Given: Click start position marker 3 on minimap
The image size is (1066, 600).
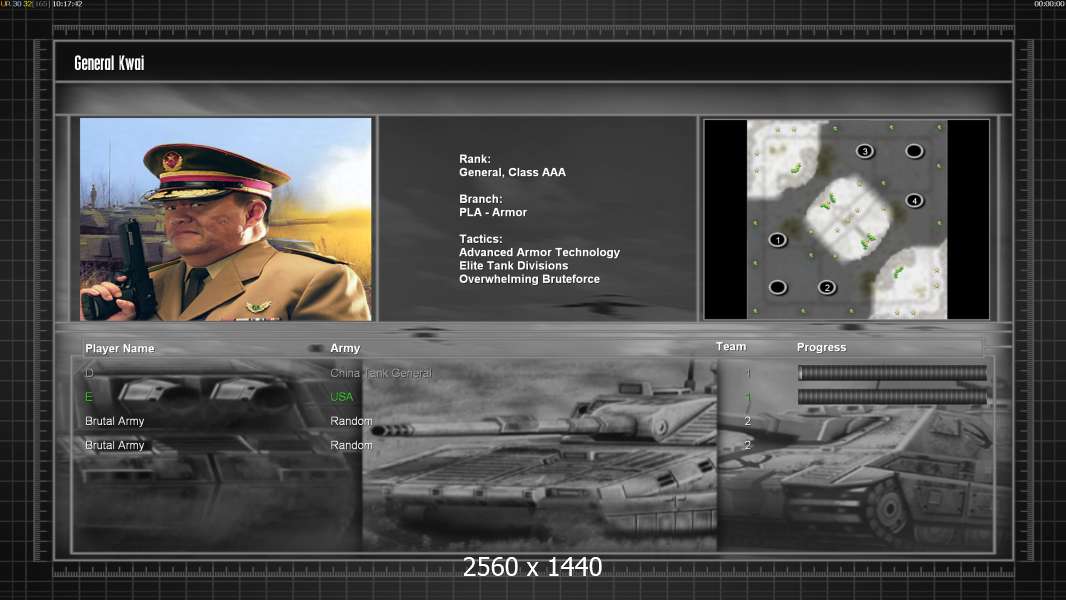Looking at the screenshot, I should pyautogui.click(x=865, y=151).
